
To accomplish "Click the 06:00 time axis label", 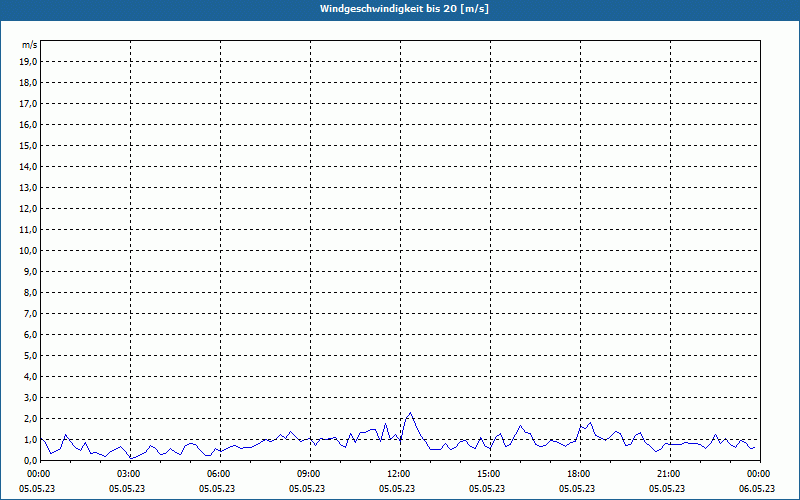I will click(x=220, y=474).
